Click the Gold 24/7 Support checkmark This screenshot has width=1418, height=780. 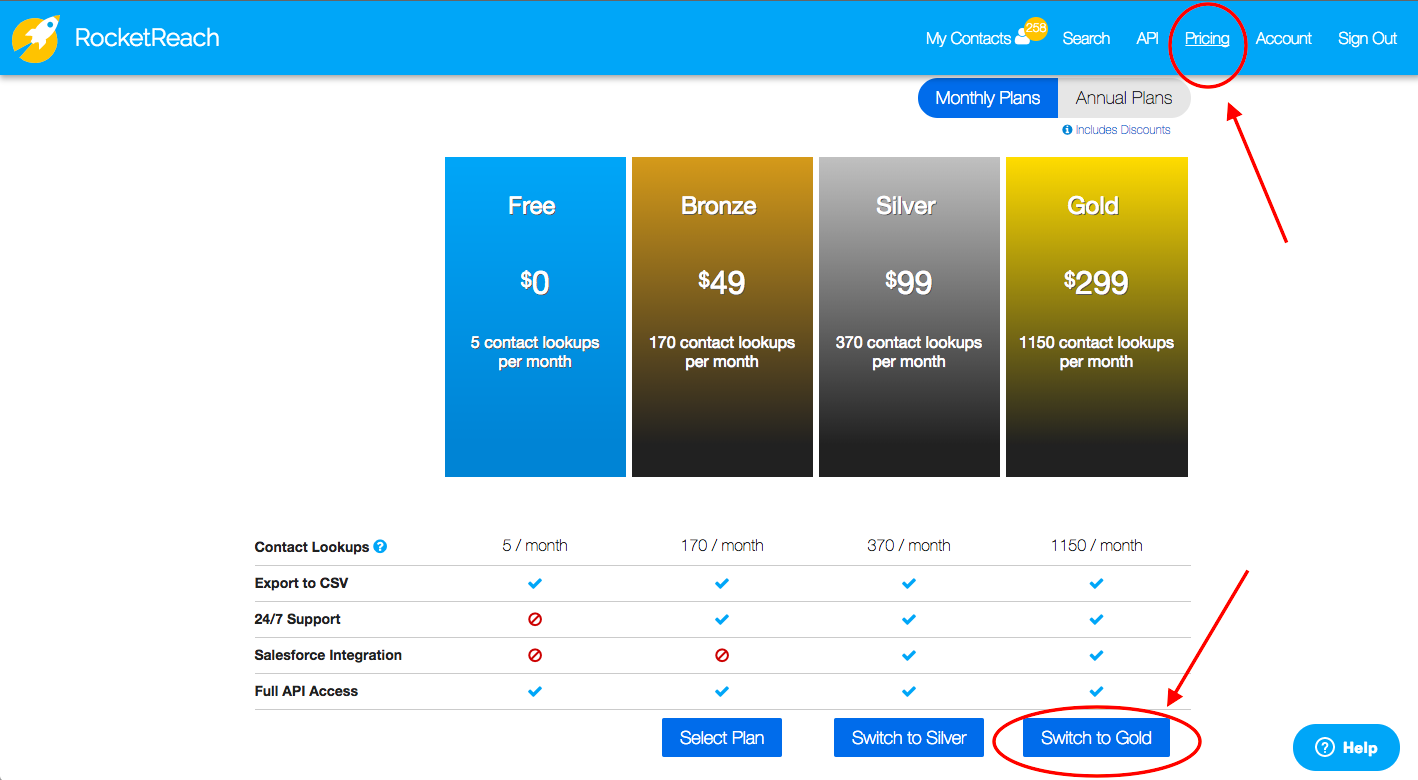tap(1096, 619)
